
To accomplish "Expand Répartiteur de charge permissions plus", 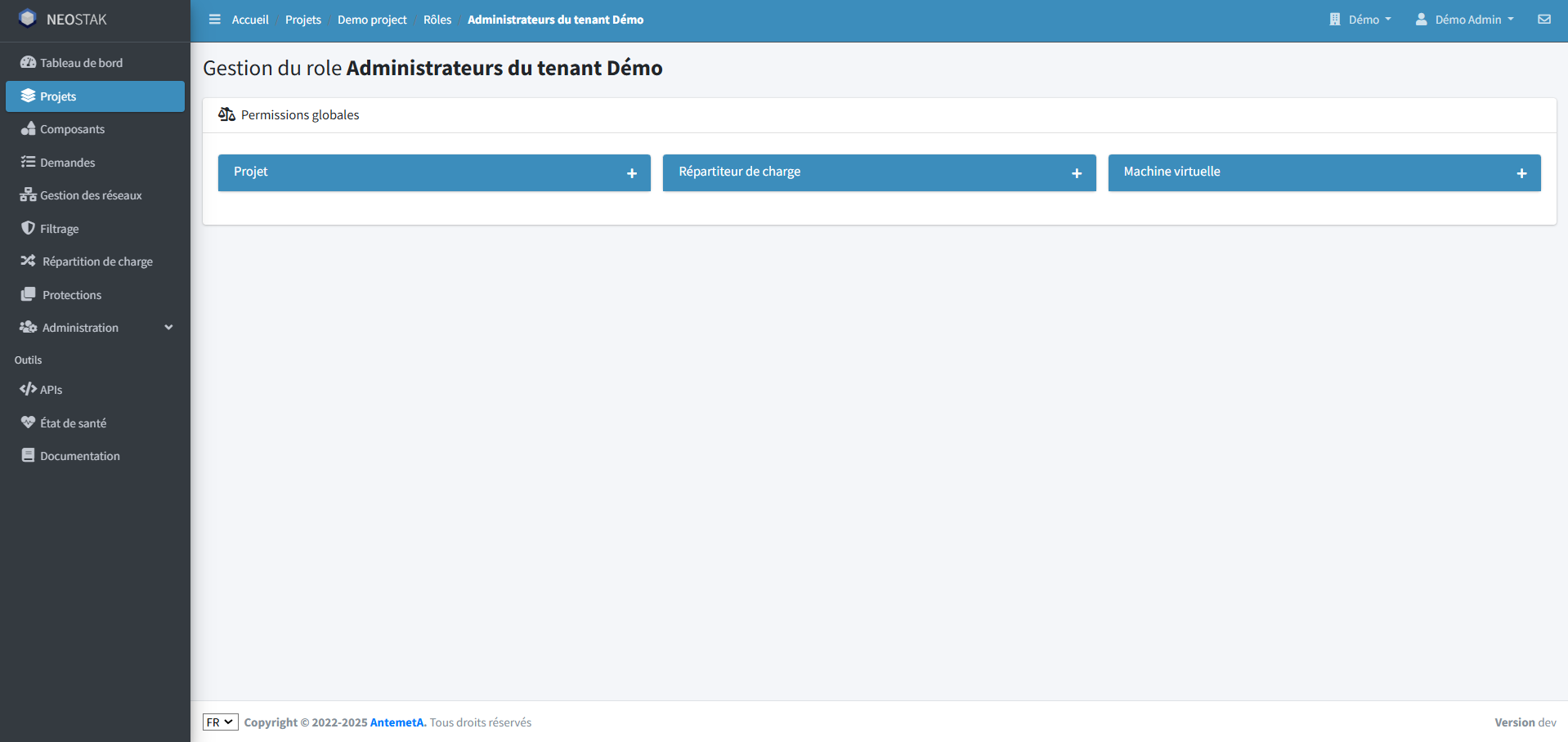I will click(x=1076, y=173).
